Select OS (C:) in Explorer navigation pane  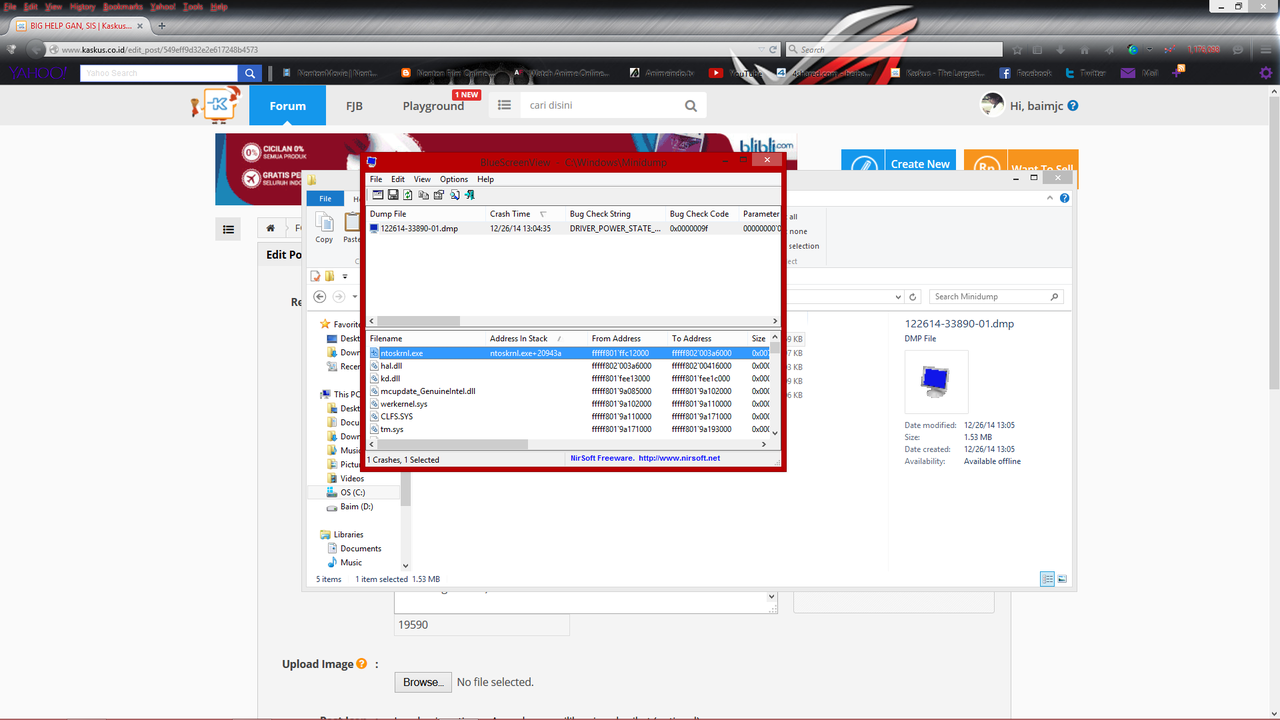[x=353, y=493]
